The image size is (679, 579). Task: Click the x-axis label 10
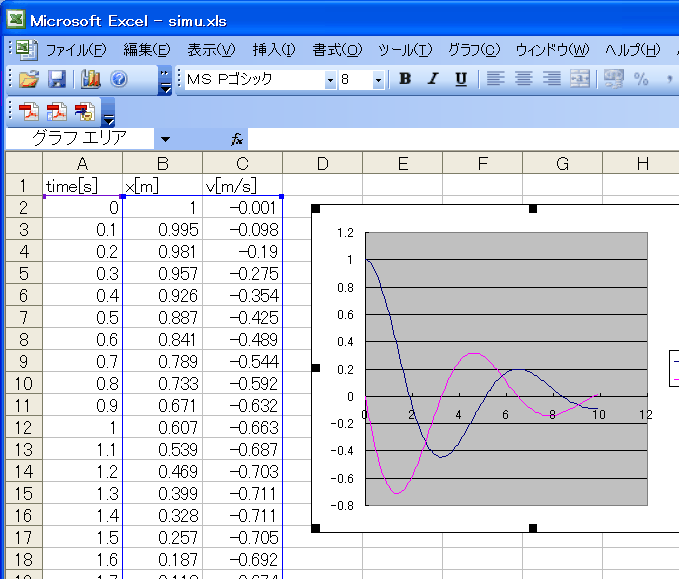pos(599,415)
